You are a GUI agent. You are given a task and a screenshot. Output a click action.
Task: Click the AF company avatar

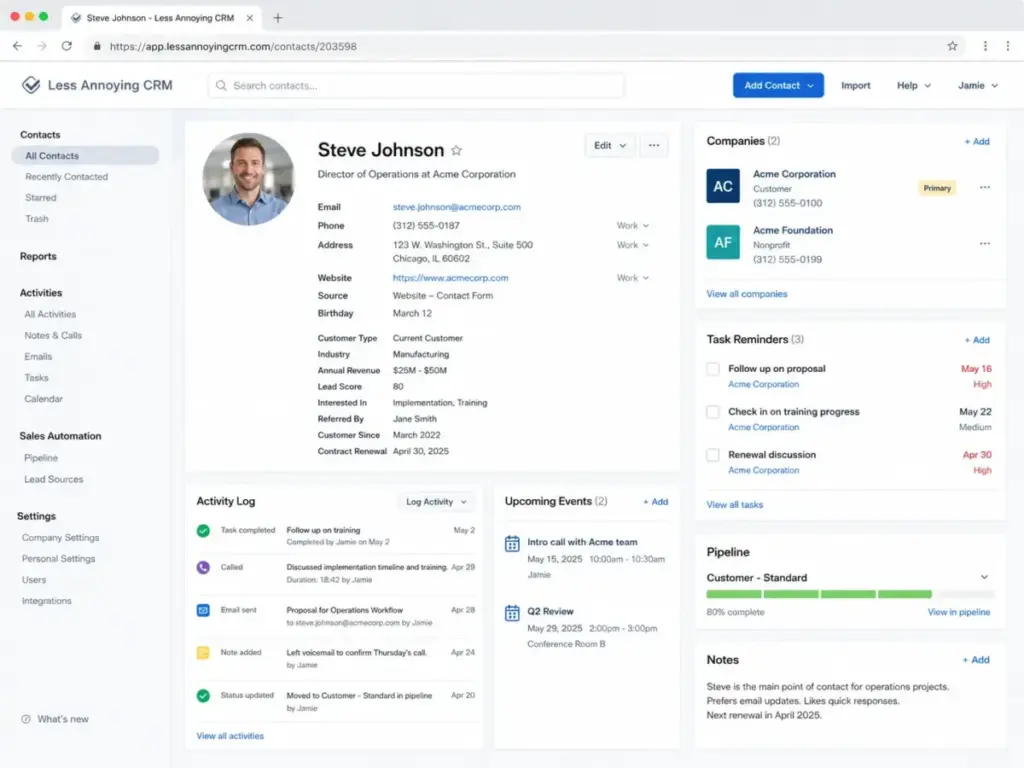(x=722, y=242)
